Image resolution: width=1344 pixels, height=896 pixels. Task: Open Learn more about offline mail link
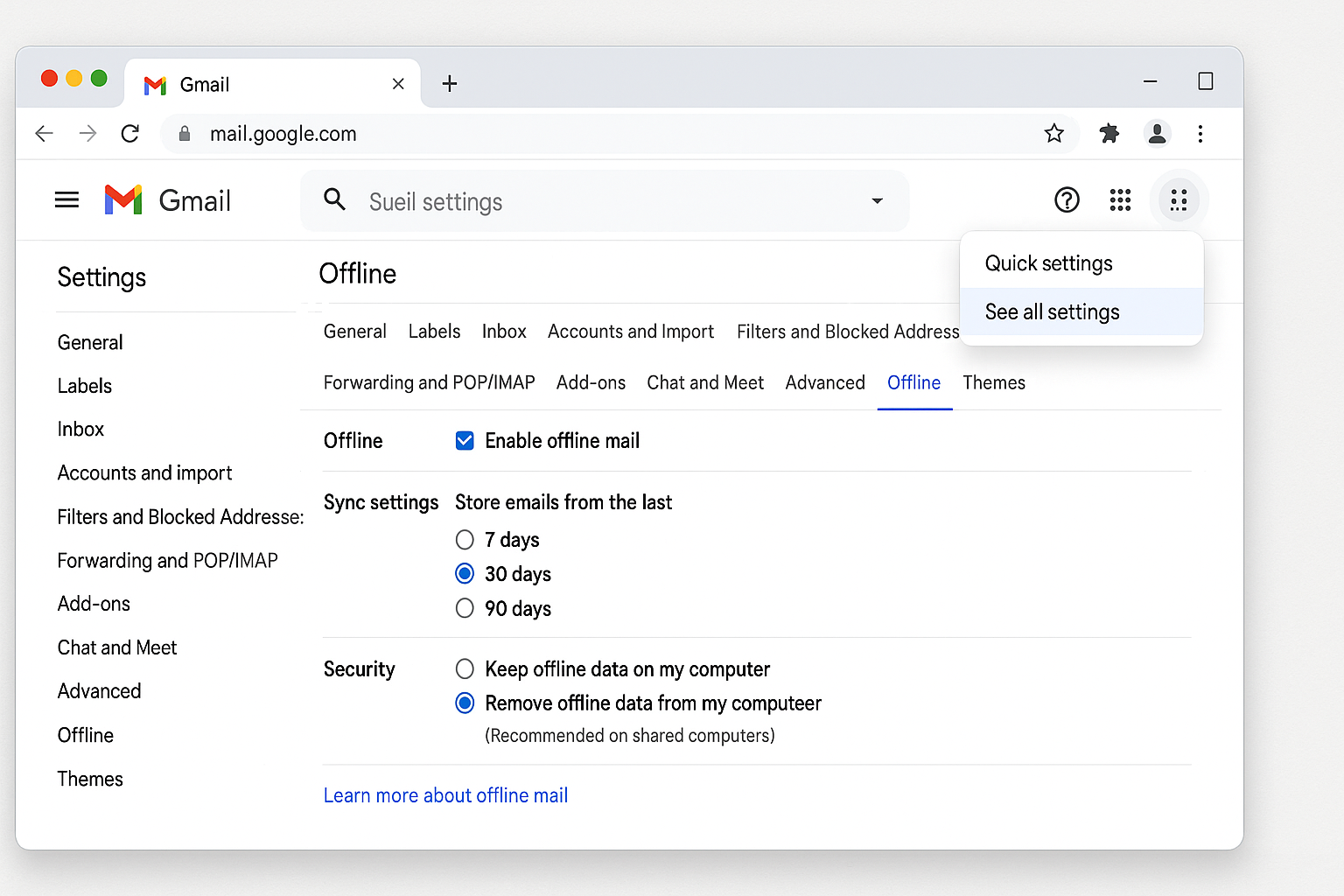(x=445, y=795)
